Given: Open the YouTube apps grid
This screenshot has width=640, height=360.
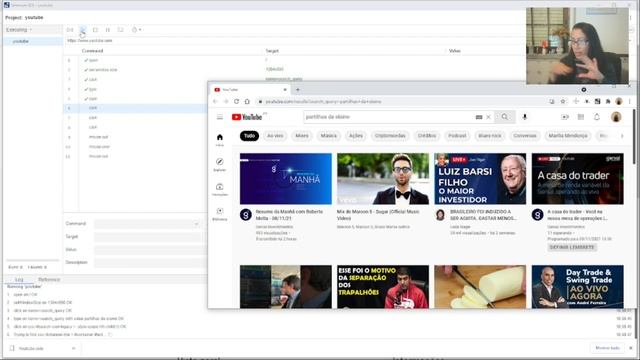Looking at the screenshot, I should click(581, 117).
